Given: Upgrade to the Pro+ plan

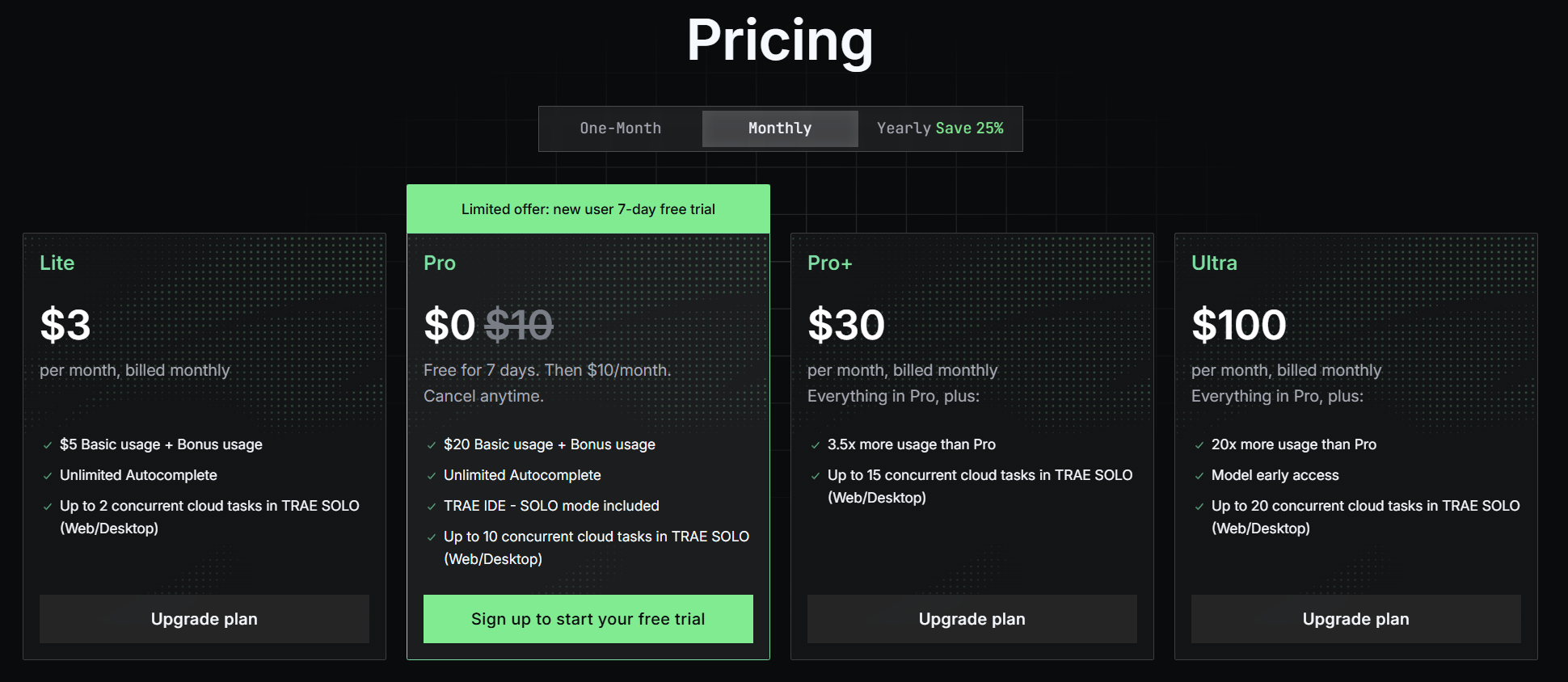Looking at the screenshot, I should tap(972, 619).
